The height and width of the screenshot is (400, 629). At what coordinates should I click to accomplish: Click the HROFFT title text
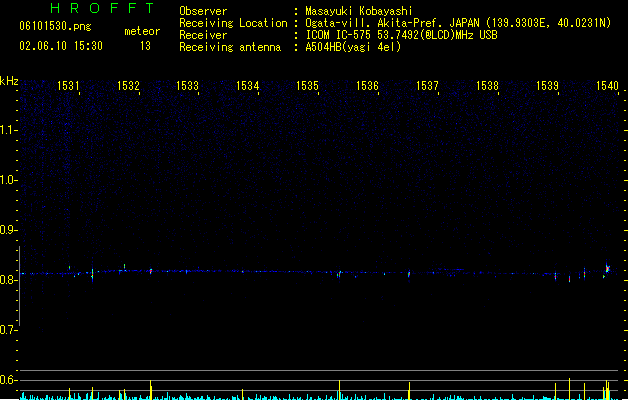[x=102, y=8]
